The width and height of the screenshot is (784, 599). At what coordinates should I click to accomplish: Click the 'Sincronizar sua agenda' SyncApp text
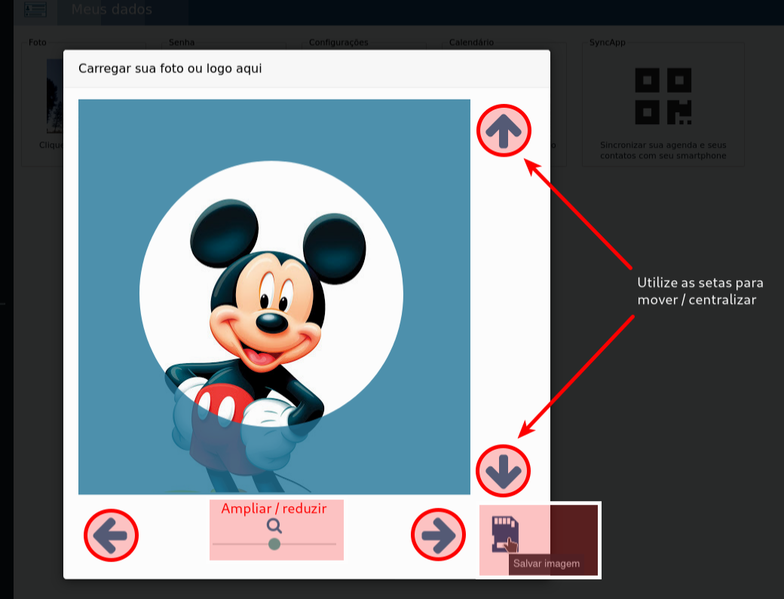point(663,150)
